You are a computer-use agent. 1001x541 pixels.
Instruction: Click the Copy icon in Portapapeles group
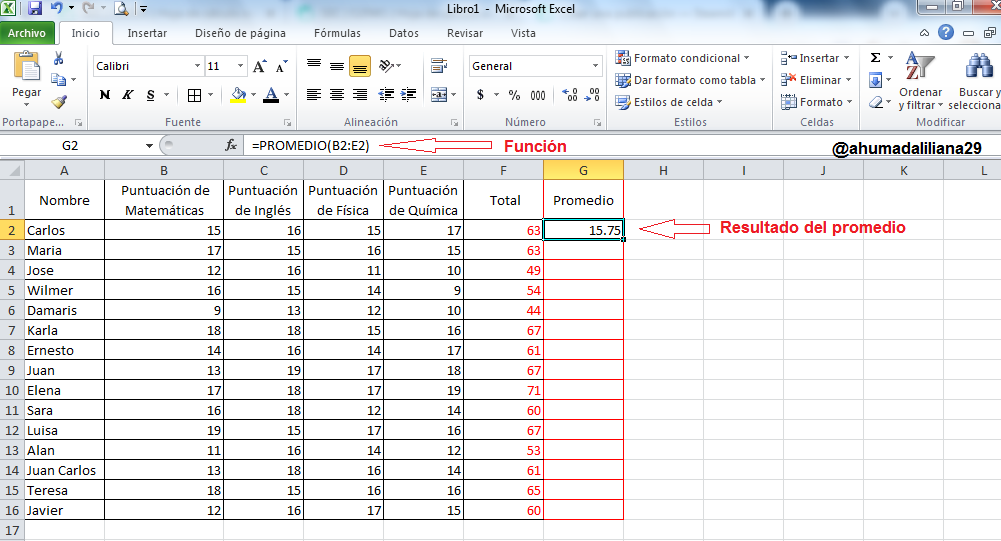[x=58, y=80]
